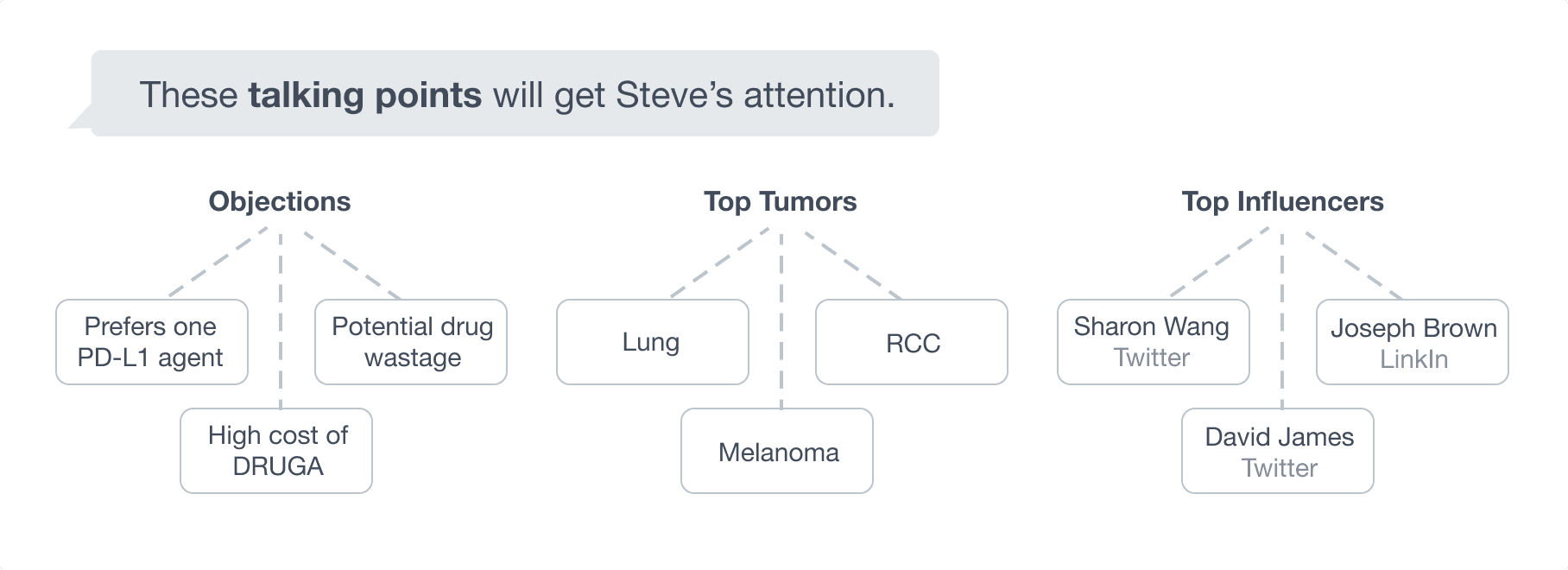Open the Twitter label under Sharon Wang
Viewport: 1568px width, 570px height.
[1152, 358]
